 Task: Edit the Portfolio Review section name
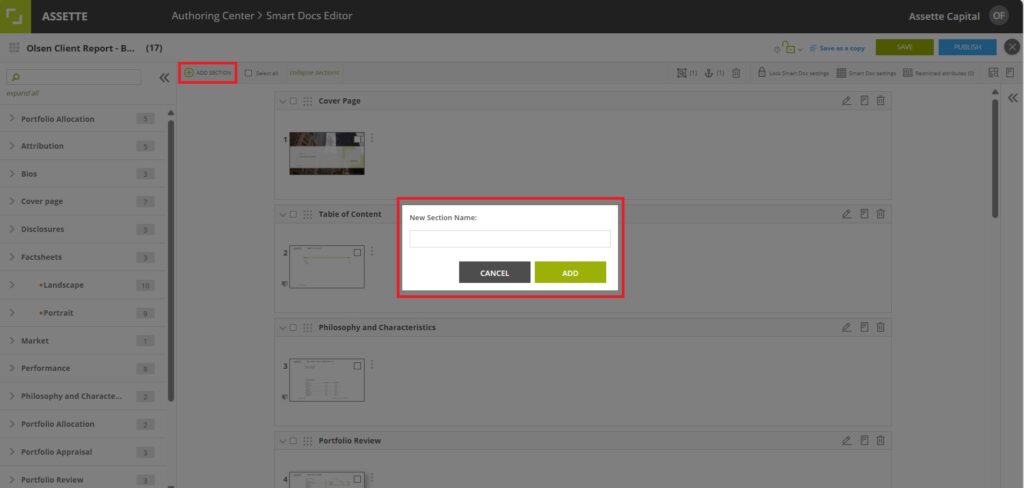pos(846,440)
